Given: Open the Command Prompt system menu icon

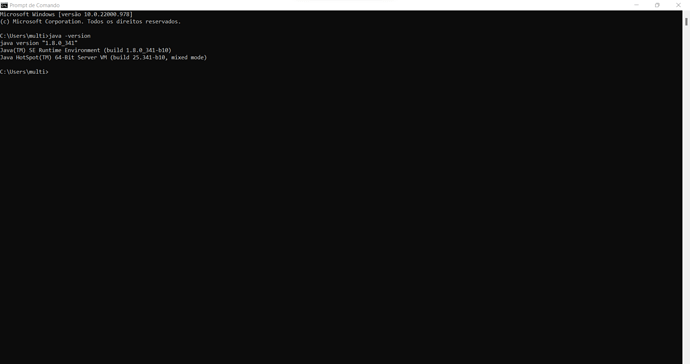Looking at the screenshot, I should pos(4,5).
